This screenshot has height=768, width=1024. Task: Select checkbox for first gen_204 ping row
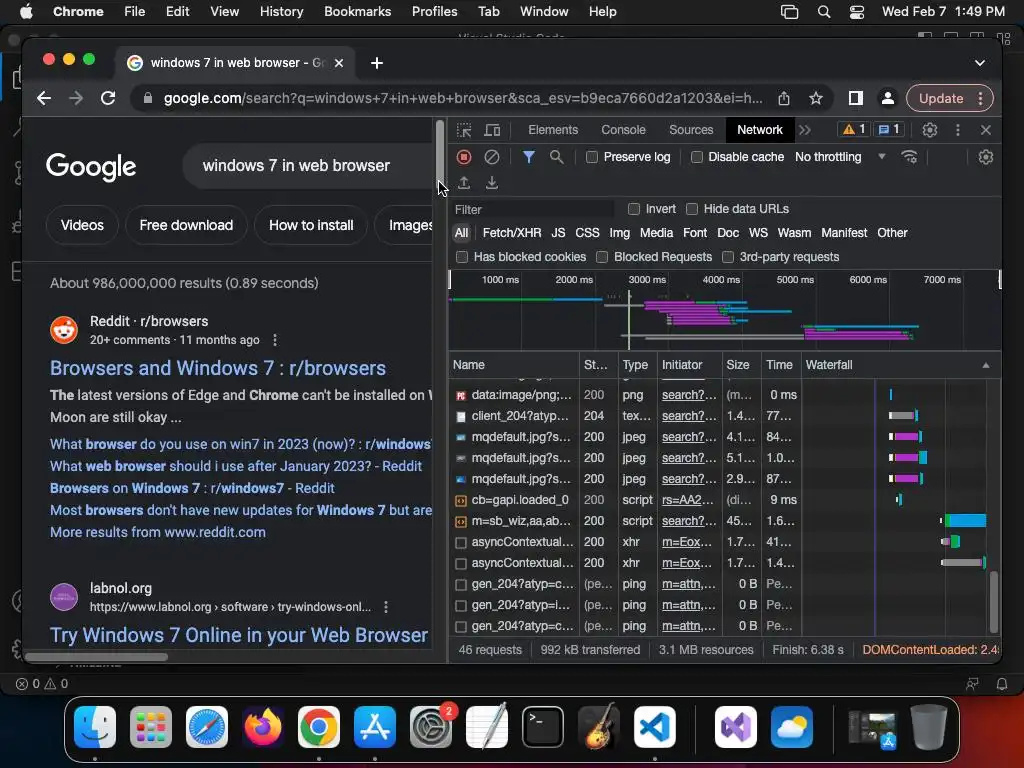click(460, 584)
